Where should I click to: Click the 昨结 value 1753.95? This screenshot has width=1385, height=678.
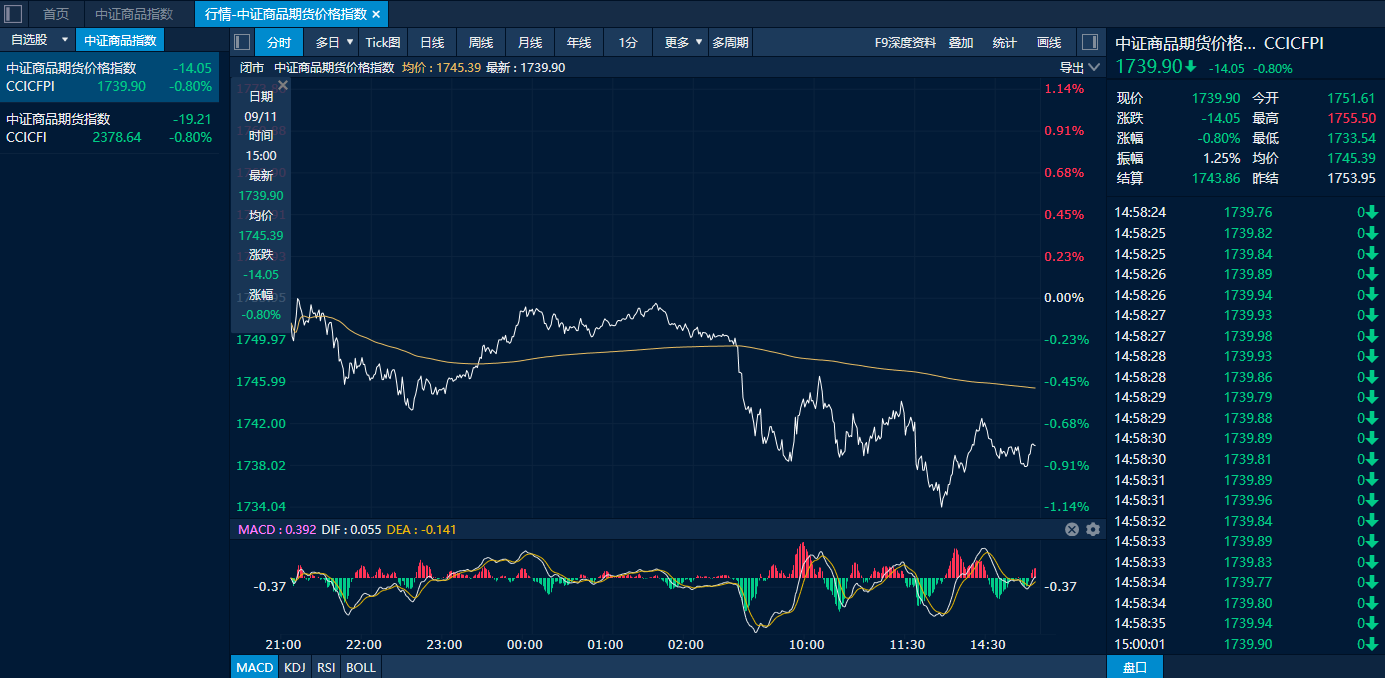tap(1351, 178)
